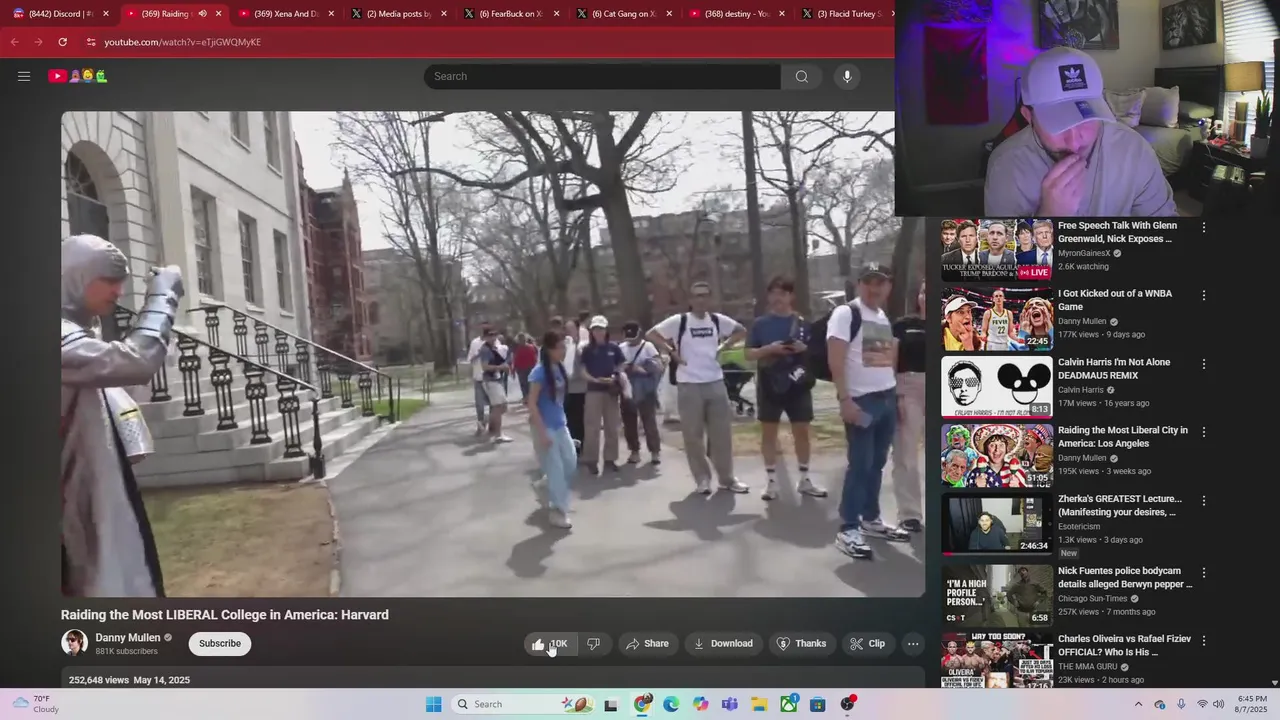This screenshot has height=720, width=1280.
Task: Select the address bar URL
Action: tap(182, 42)
